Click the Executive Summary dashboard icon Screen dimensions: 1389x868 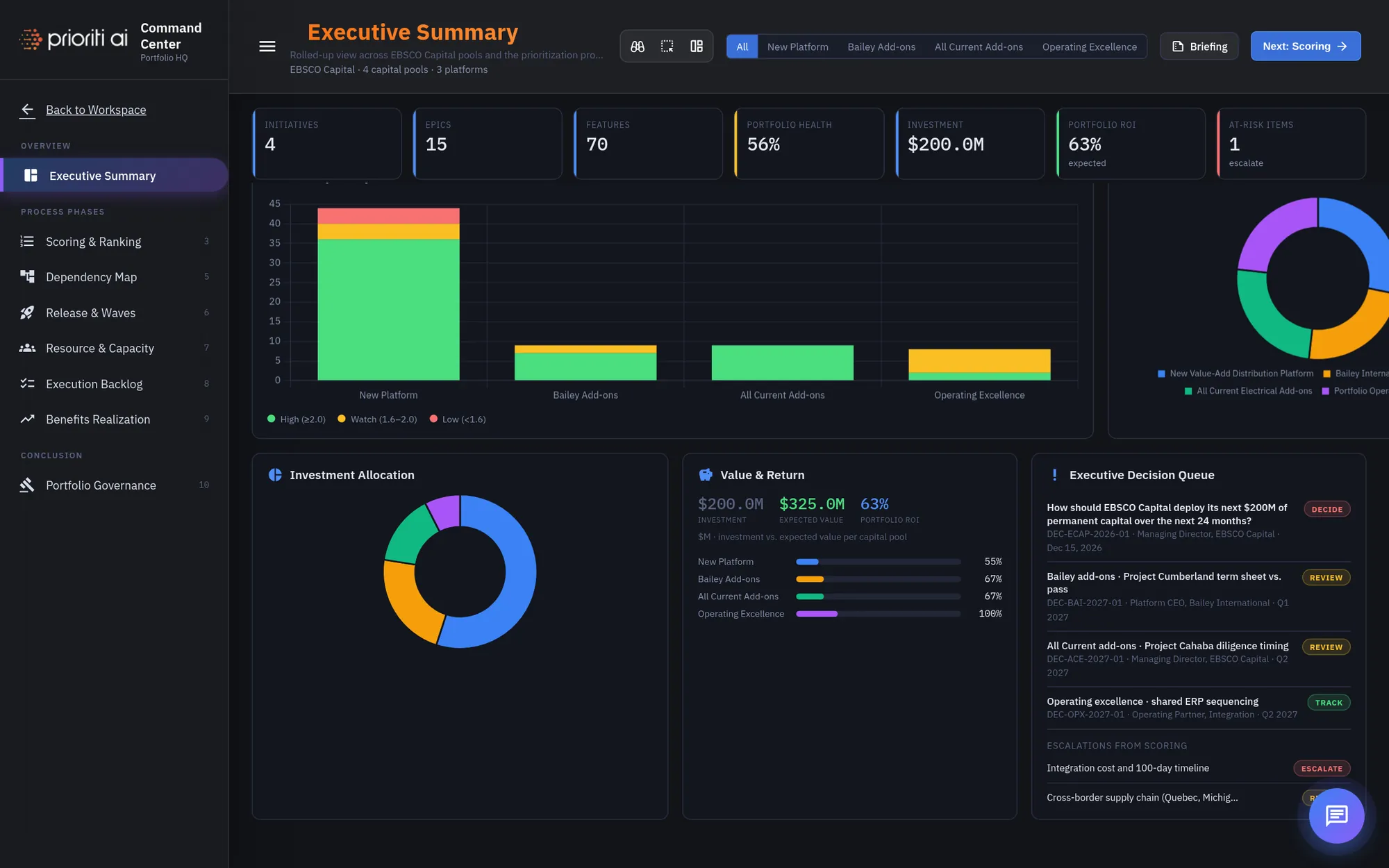tap(31, 176)
